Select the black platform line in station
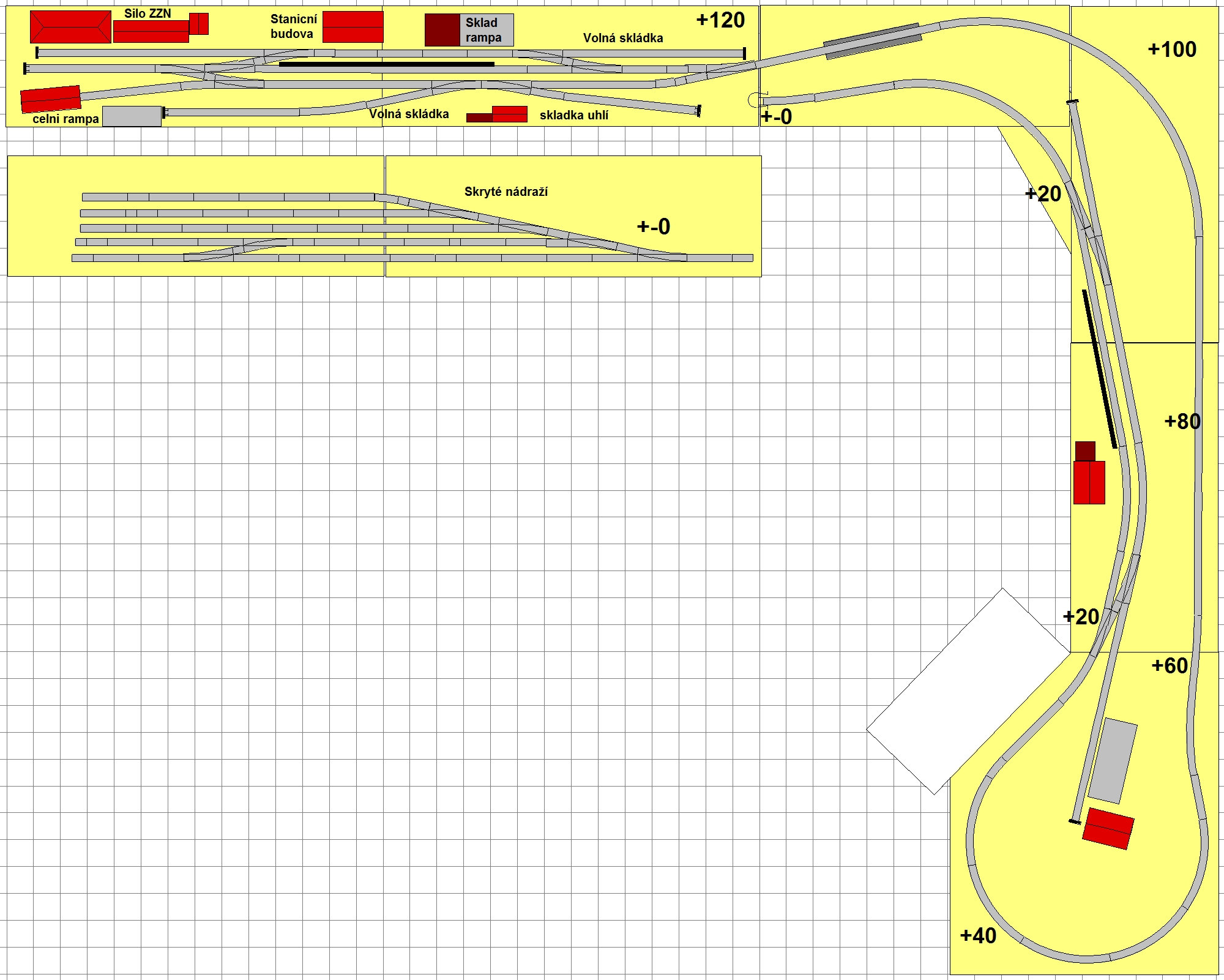This screenshot has height=980, width=1224. [386, 64]
